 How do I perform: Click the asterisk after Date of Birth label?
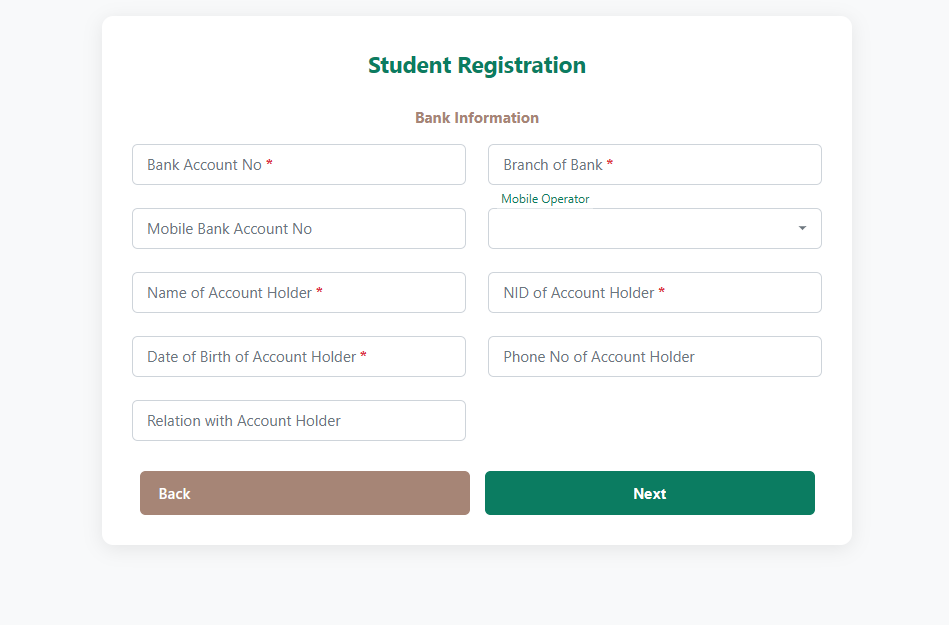(x=363, y=356)
